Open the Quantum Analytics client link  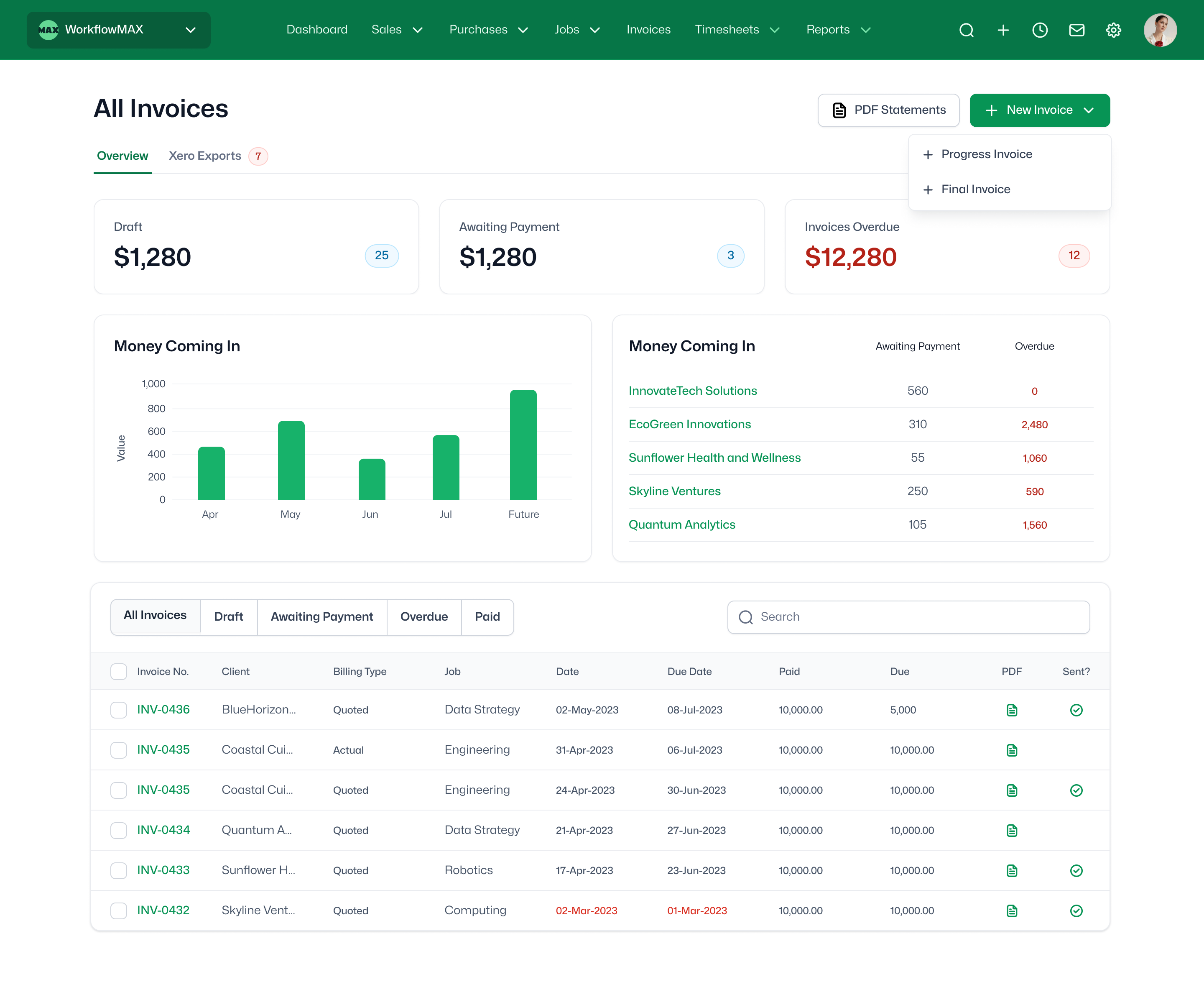(x=682, y=525)
